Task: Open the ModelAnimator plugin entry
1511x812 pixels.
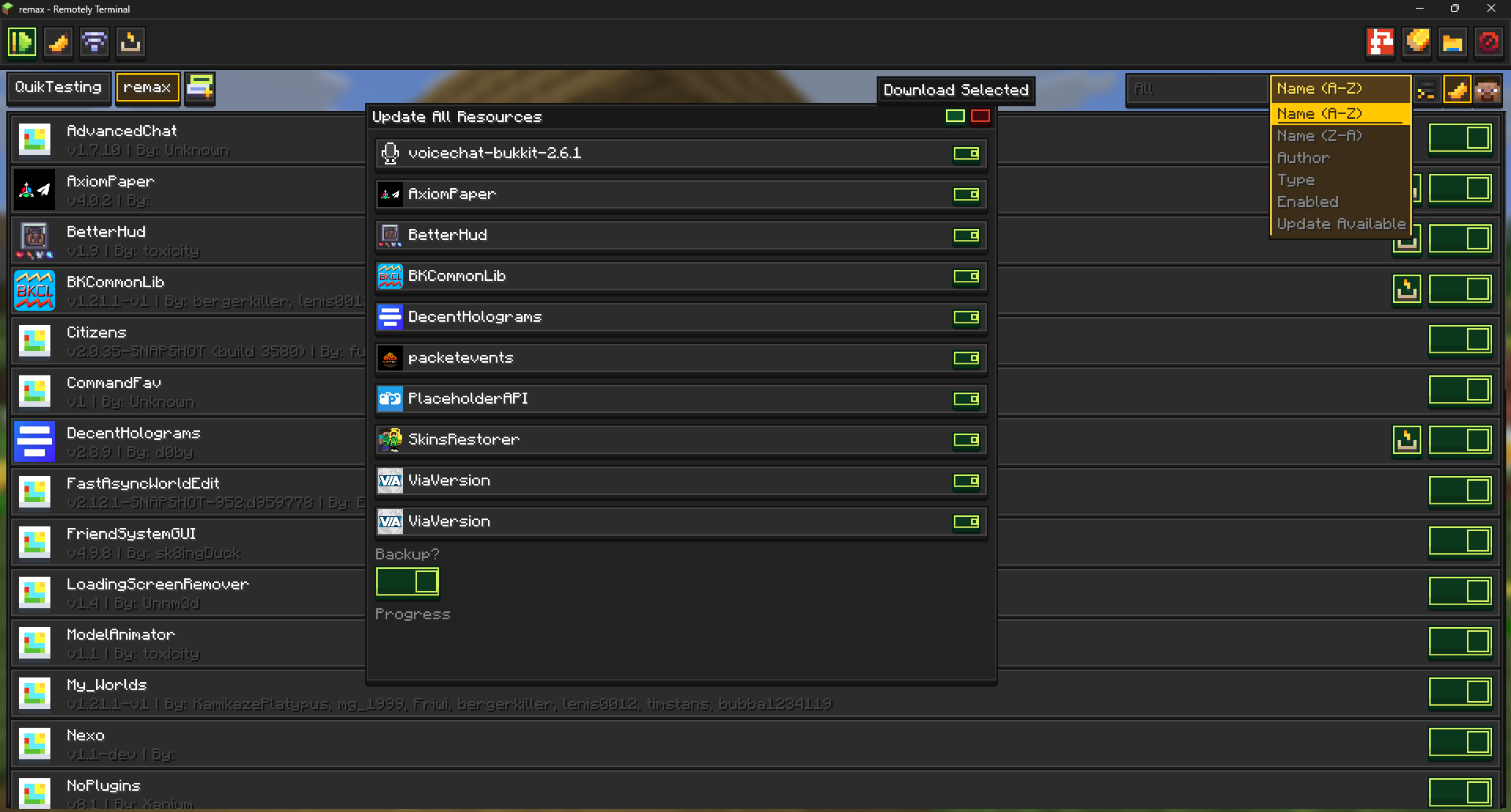Action: point(754,643)
